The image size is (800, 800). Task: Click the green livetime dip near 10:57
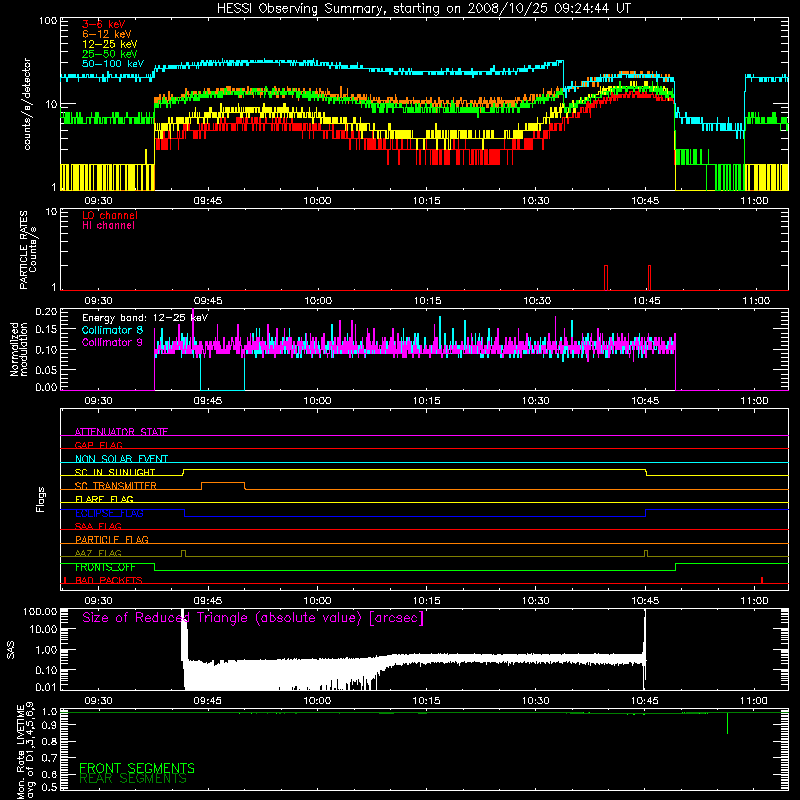point(727,723)
